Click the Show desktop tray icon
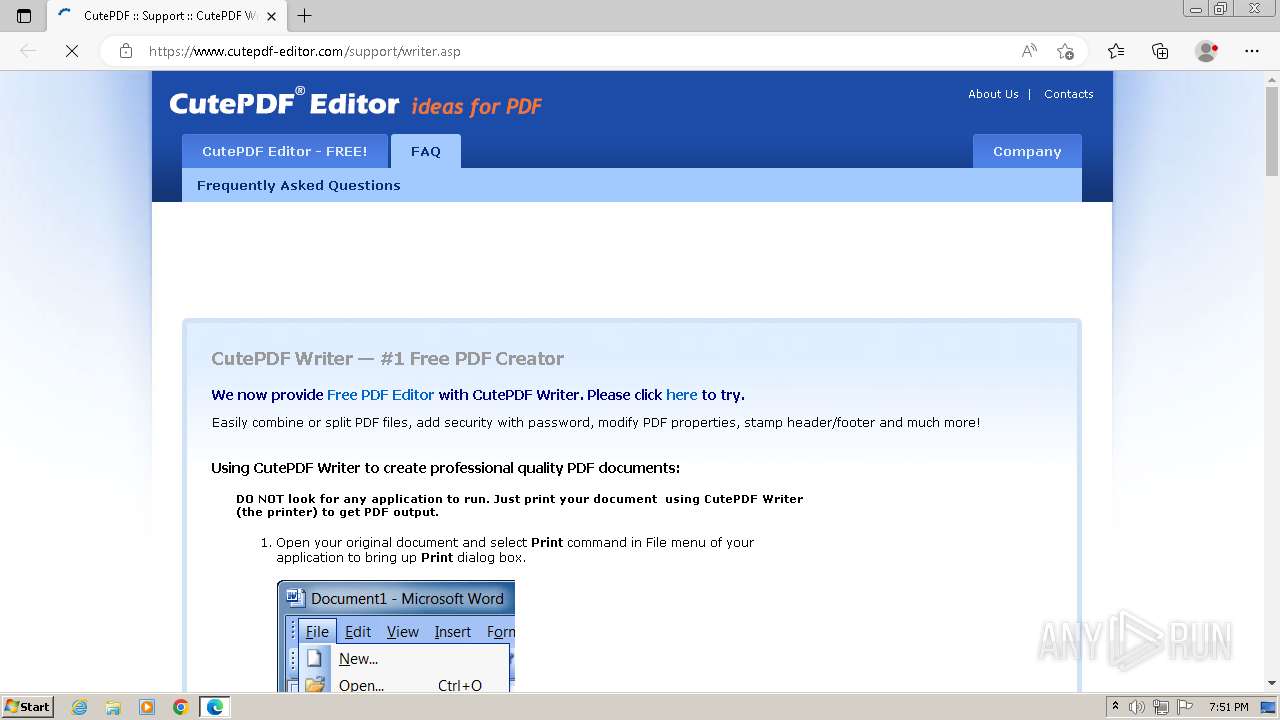This screenshot has height=720, width=1280. (1269, 707)
